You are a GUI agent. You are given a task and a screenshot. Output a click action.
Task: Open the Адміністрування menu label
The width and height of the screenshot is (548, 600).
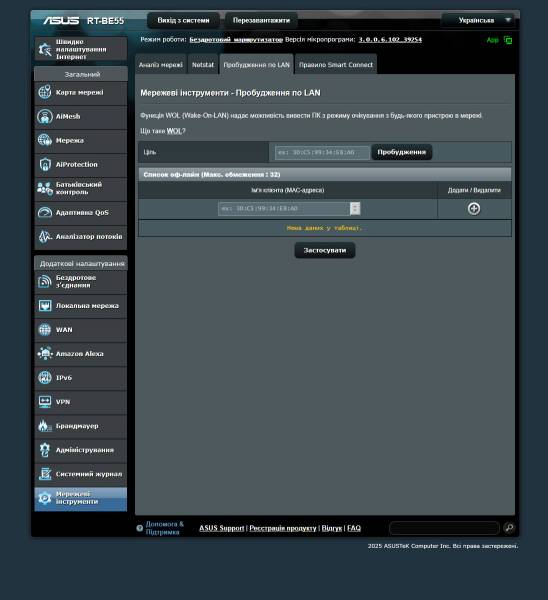click(x=85, y=450)
